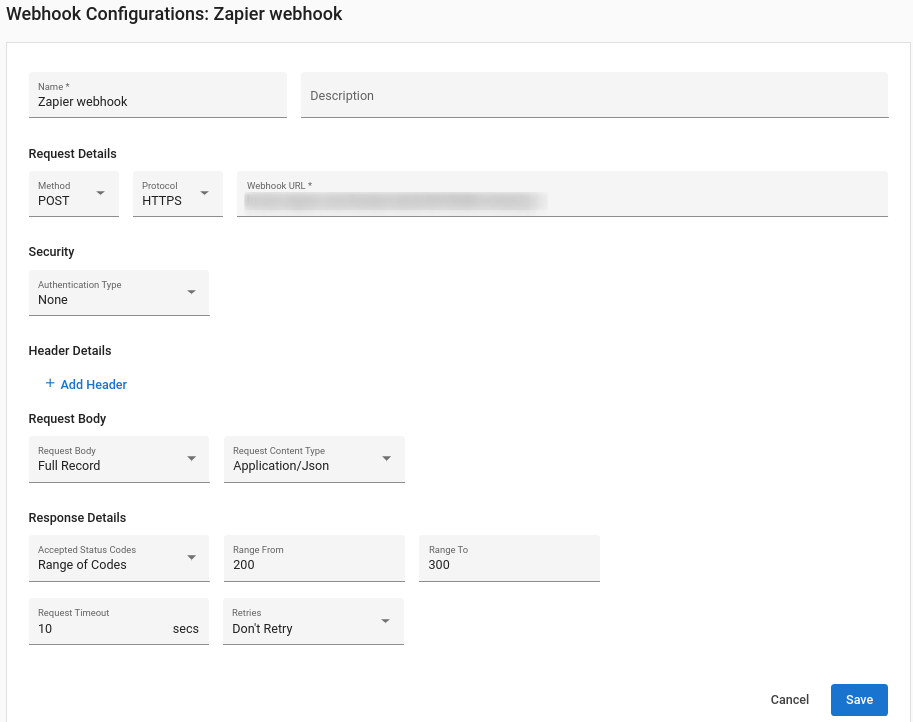The width and height of the screenshot is (913, 722).
Task: Click the secs unit label
Action: 186,629
